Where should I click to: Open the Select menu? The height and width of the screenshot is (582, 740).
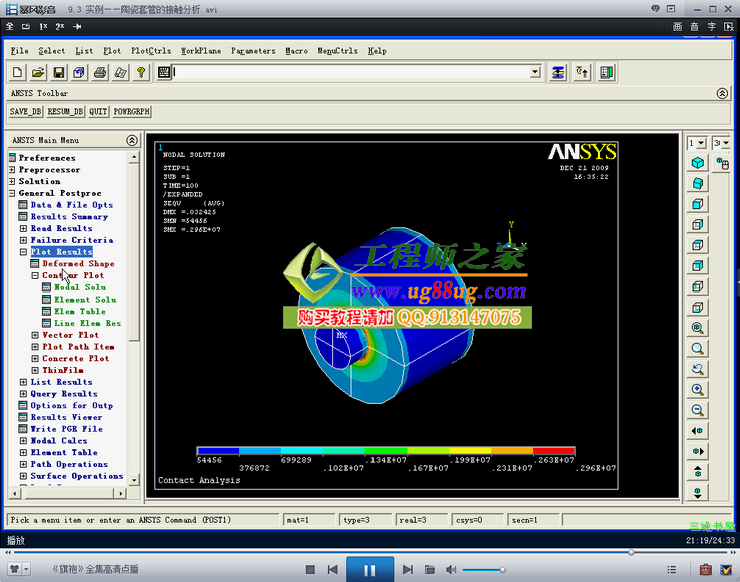[51, 51]
